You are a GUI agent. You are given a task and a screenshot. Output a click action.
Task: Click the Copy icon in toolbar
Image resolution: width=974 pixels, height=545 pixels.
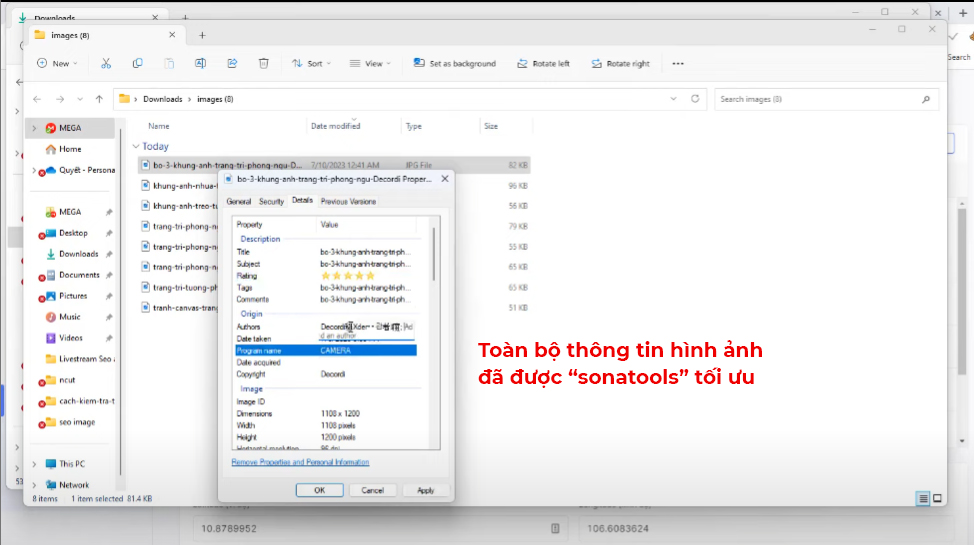coord(138,63)
